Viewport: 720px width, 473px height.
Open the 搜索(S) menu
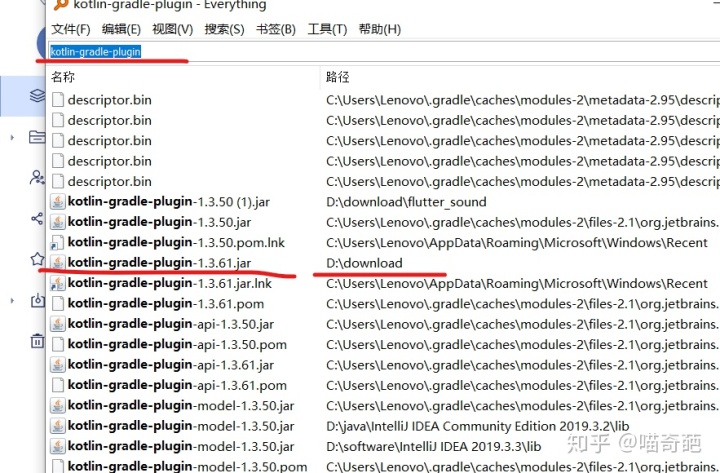(x=224, y=29)
